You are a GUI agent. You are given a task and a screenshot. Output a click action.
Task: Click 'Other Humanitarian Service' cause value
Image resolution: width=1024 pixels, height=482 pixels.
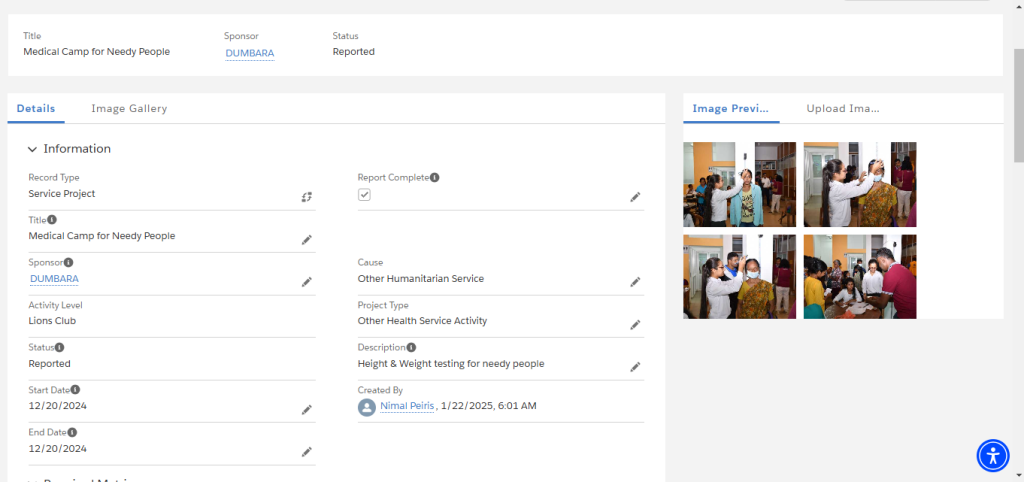click(x=421, y=279)
